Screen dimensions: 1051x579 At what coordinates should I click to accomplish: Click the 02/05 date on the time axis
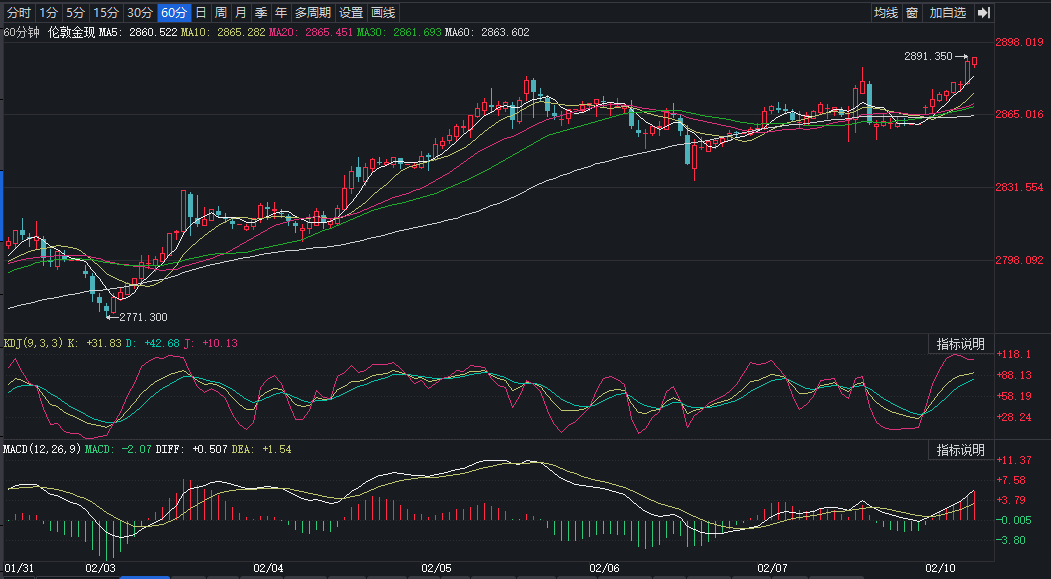[x=436, y=568]
